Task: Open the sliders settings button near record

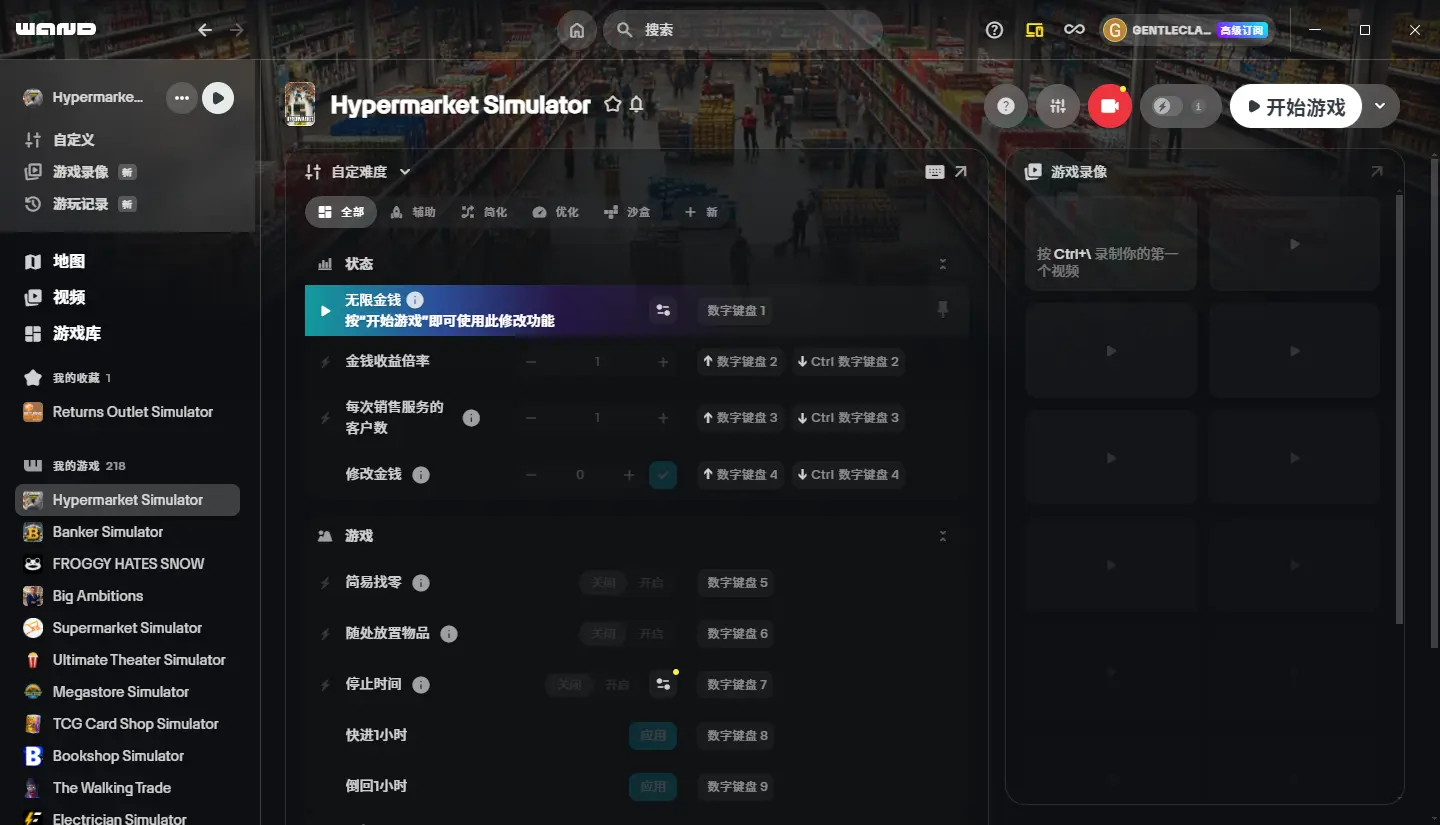Action: coord(1058,106)
